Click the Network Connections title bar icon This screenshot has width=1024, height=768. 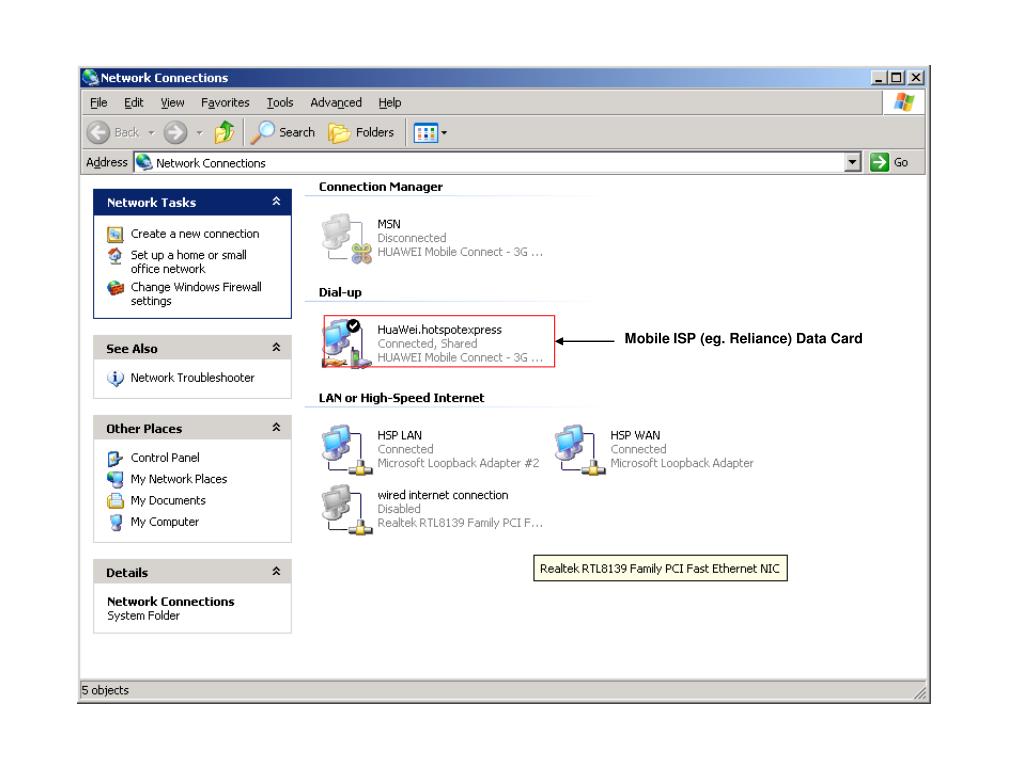tap(90, 77)
